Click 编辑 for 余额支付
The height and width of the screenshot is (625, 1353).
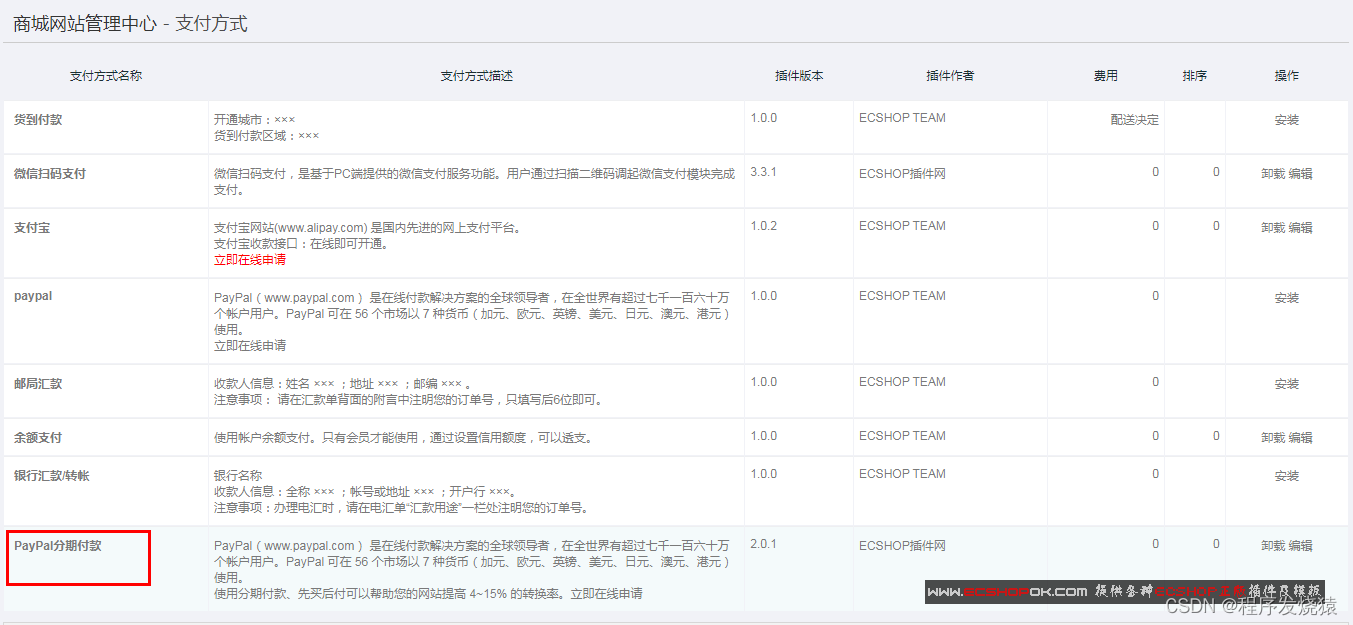pyautogui.click(x=1299, y=437)
